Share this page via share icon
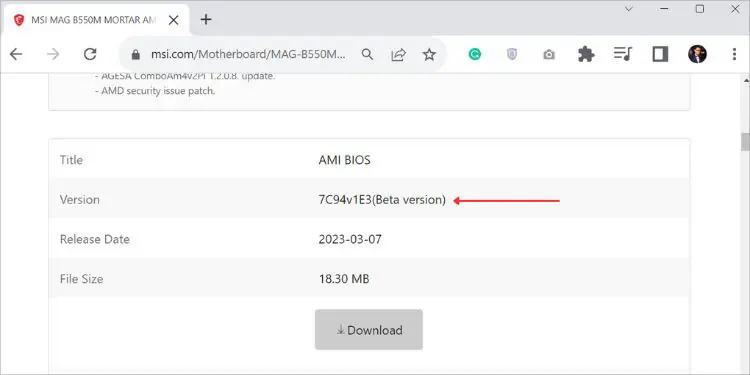This screenshot has width=750, height=375. 398,55
